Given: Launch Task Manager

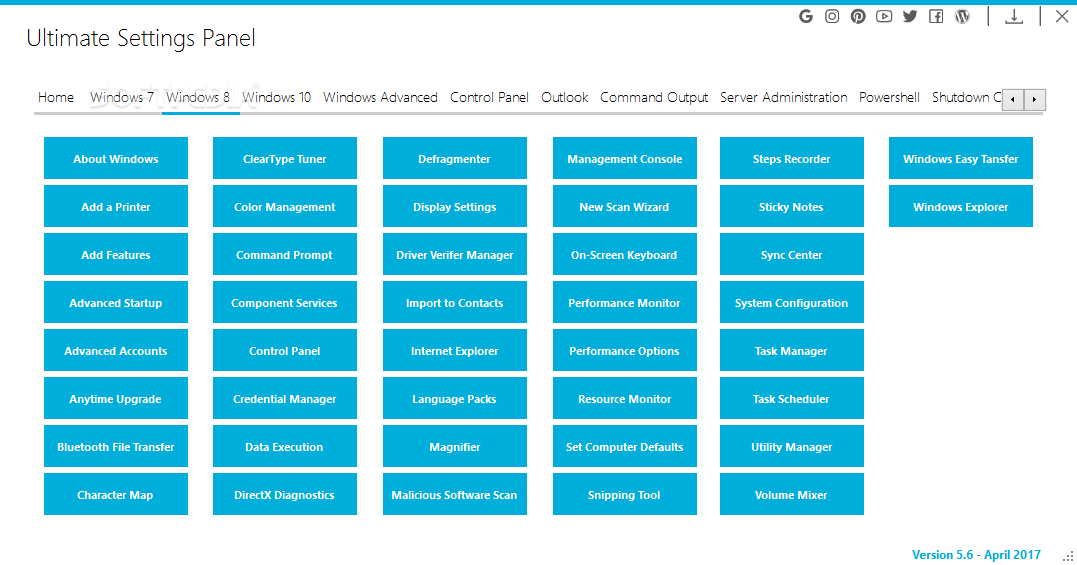Looking at the screenshot, I should (792, 351).
